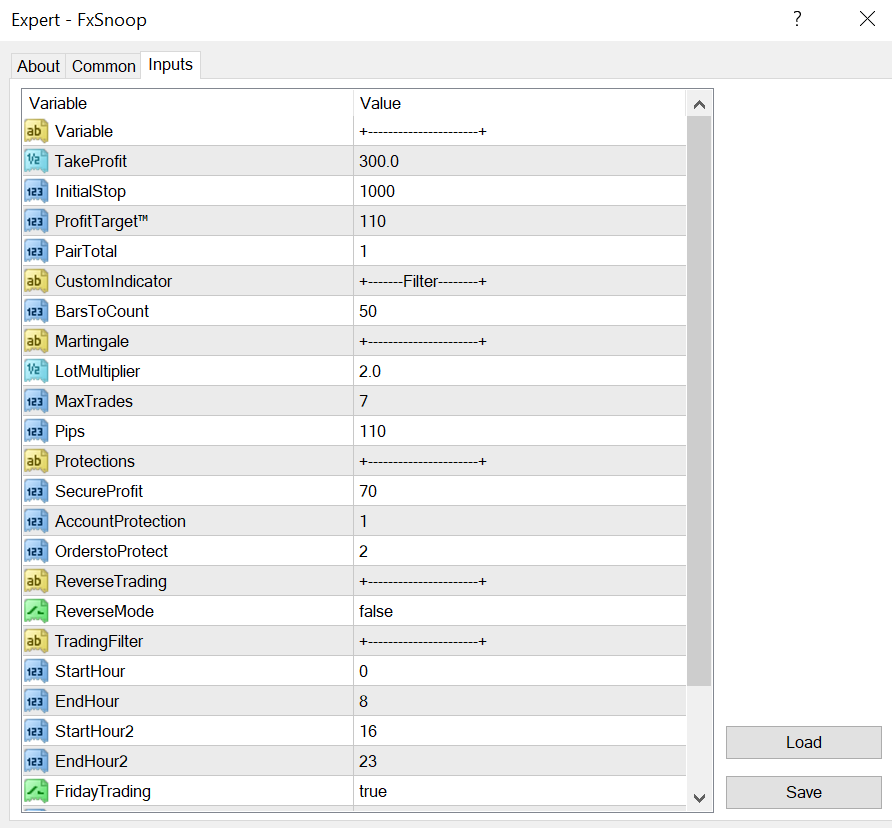Click the Protections string icon
Viewport: 892px width, 828px height.
(x=36, y=461)
